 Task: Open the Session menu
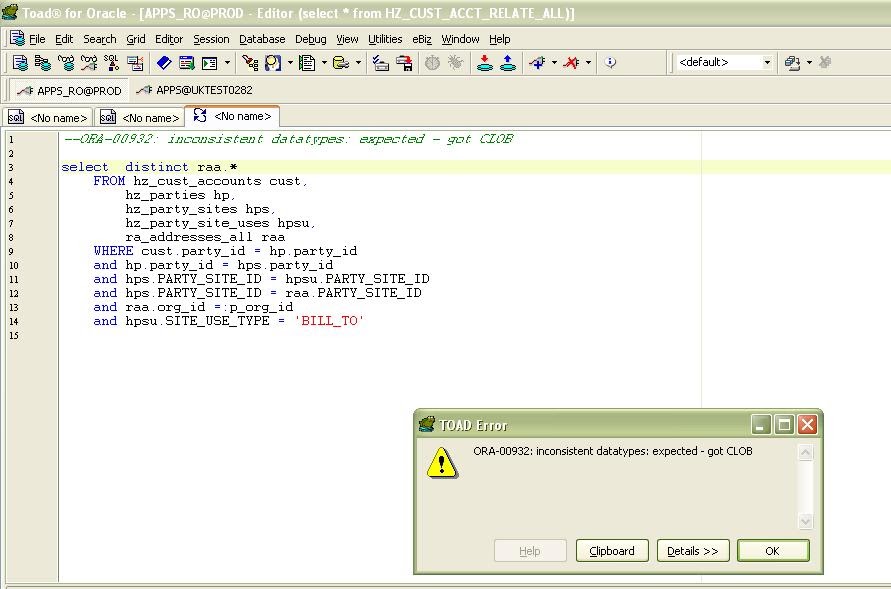pyautogui.click(x=211, y=39)
